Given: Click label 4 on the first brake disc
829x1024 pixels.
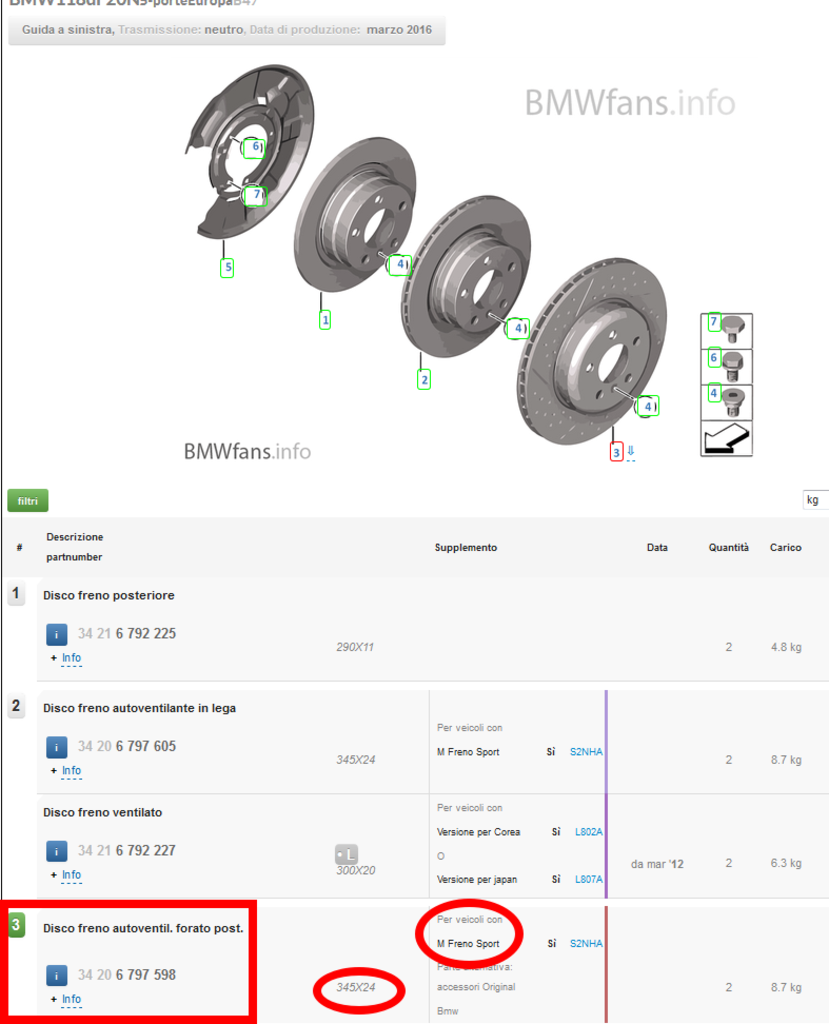Looking at the screenshot, I should click(x=400, y=264).
